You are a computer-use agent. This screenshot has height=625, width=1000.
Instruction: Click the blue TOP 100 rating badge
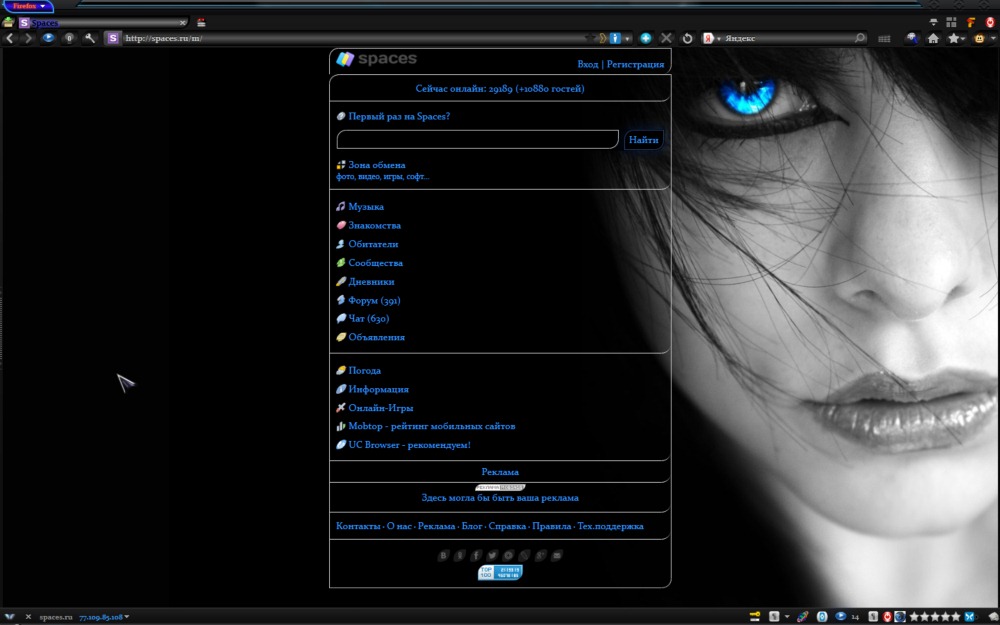tap(500, 572)
